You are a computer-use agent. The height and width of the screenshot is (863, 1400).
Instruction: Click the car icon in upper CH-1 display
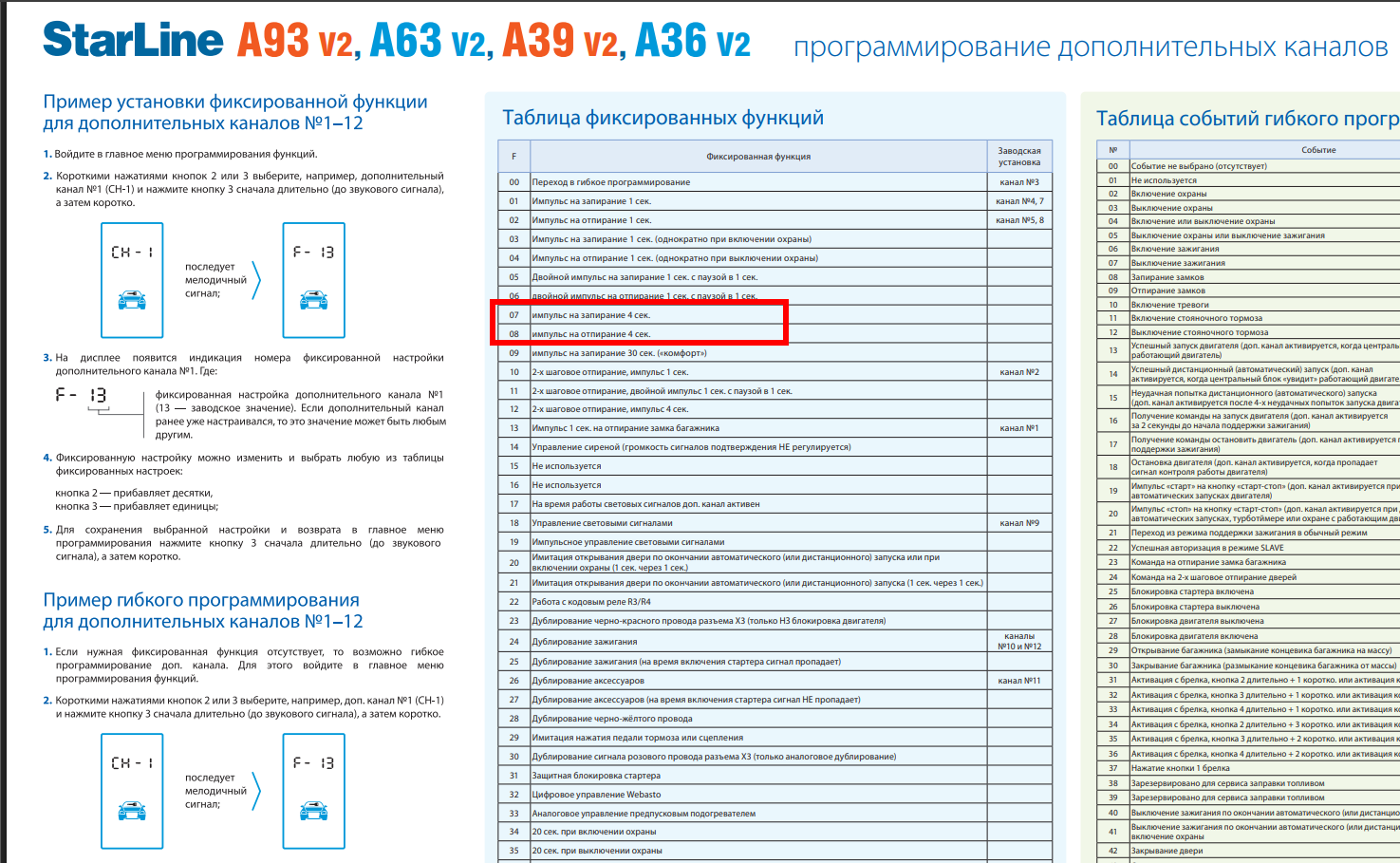point(132,301)
